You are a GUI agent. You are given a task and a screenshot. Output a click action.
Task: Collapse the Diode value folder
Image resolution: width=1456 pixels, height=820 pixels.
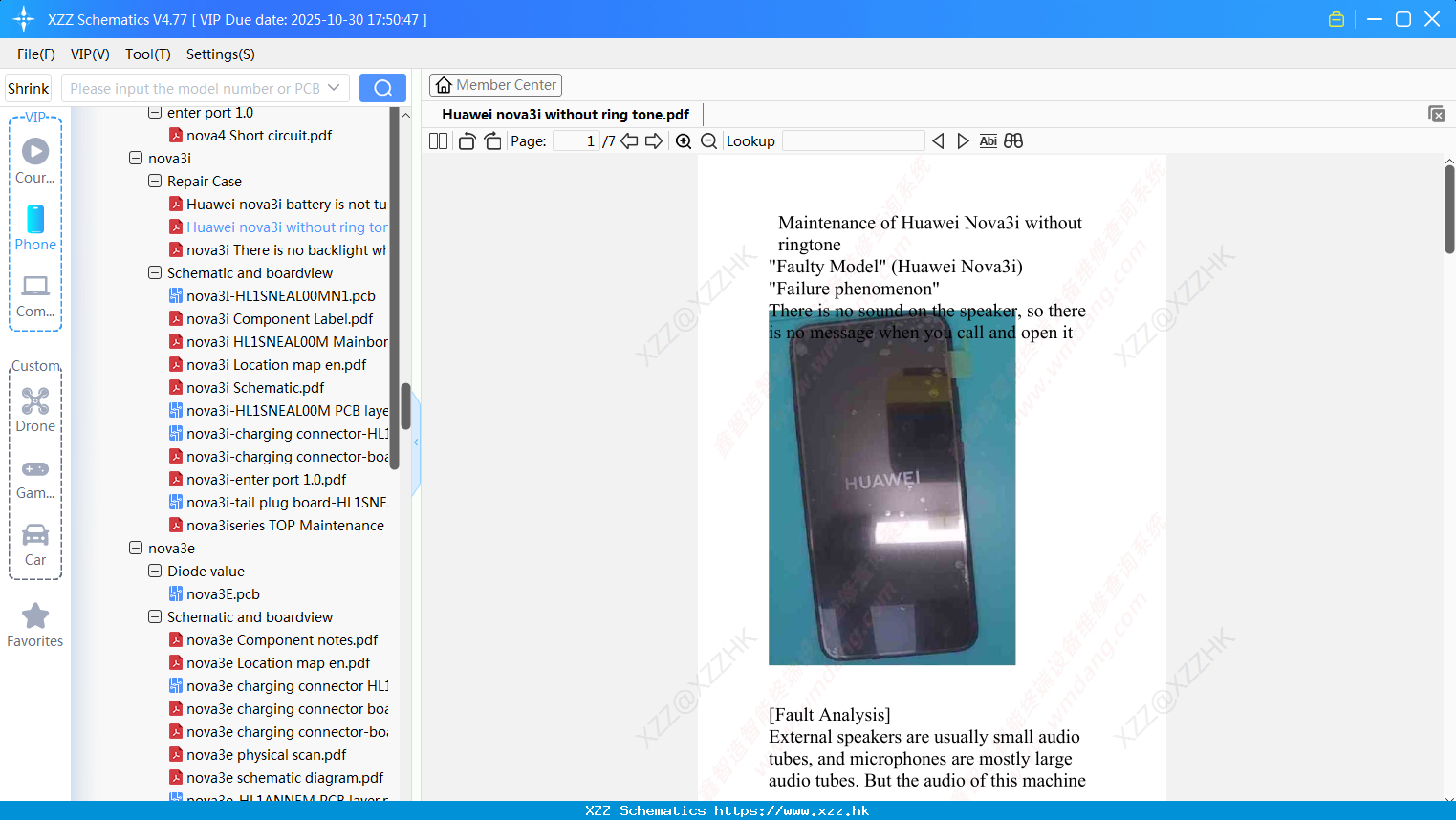coord(155,571)
